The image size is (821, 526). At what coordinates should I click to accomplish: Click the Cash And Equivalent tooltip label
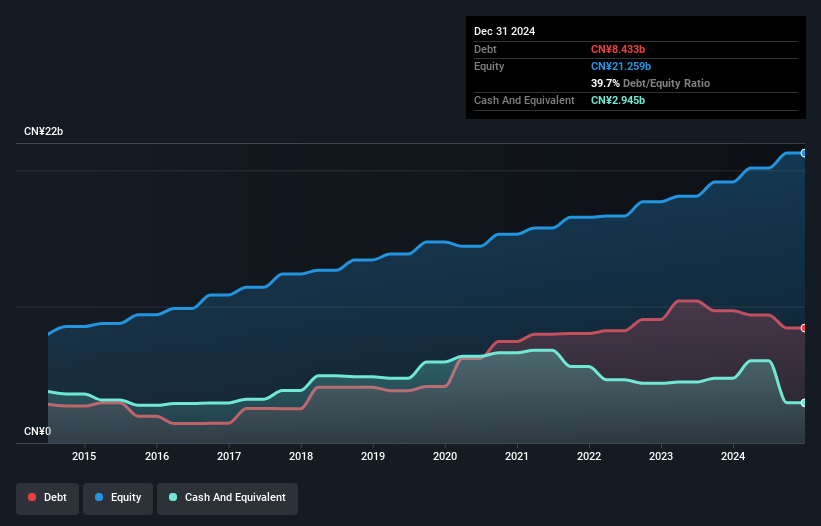(524, 100)
